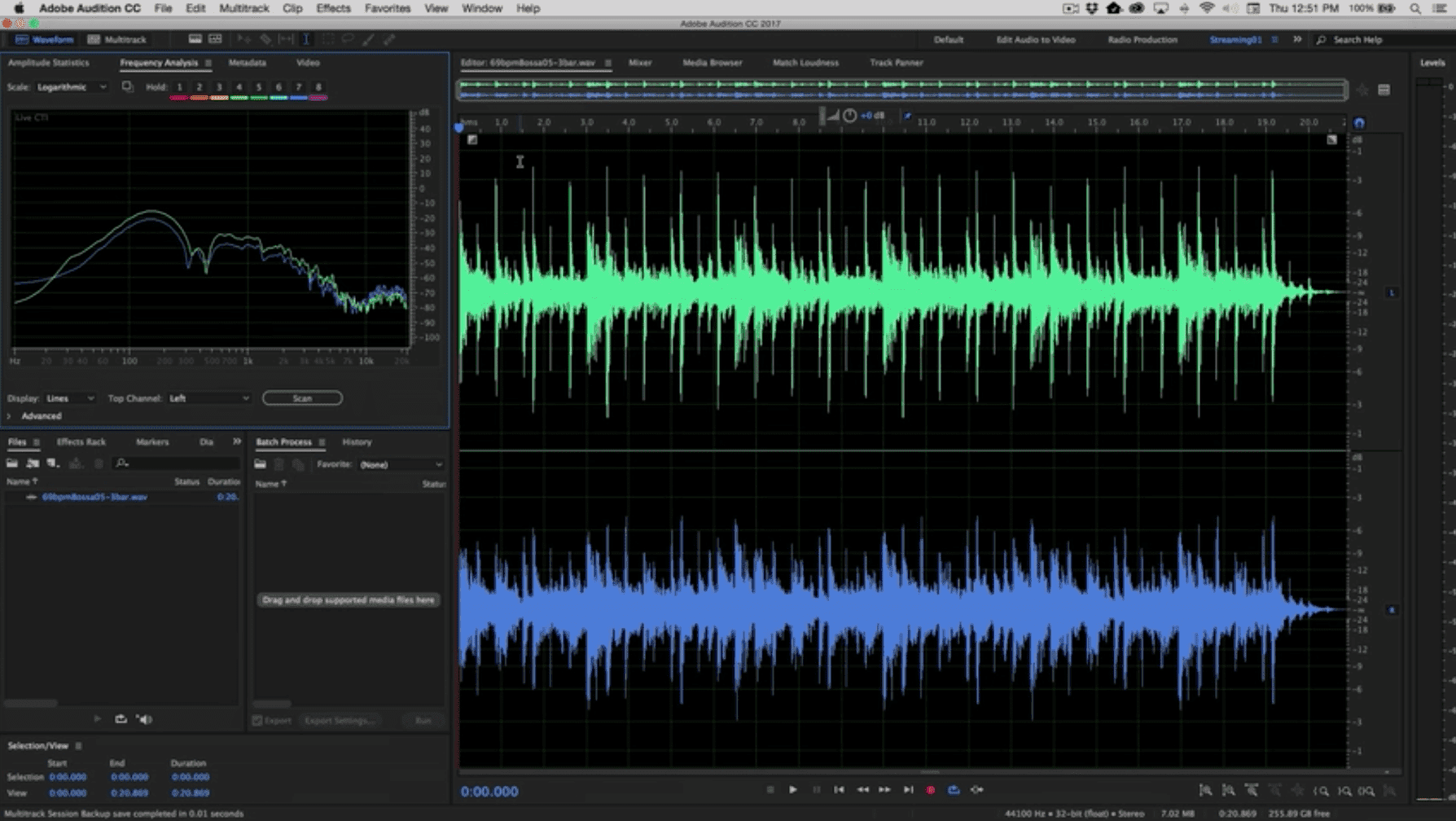1456x821 pixels.
Task: Open the Mixer tab
Action: point(640,63)
